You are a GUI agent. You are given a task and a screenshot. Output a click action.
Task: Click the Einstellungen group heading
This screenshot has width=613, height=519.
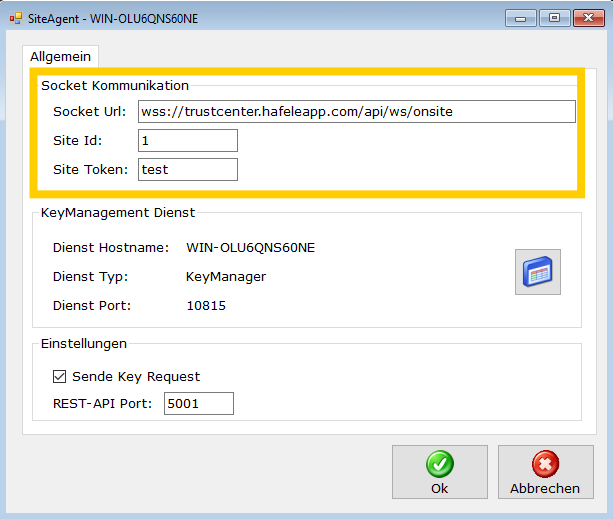[x=84, y=343]
